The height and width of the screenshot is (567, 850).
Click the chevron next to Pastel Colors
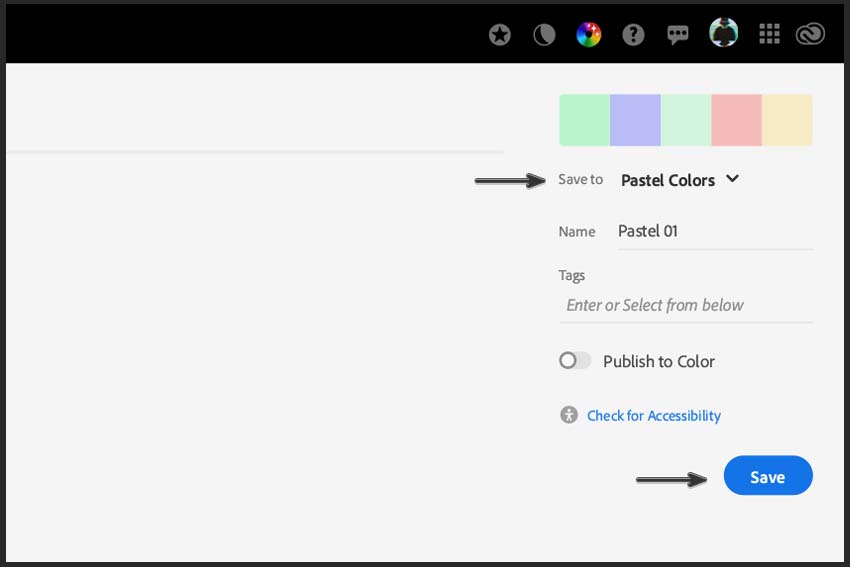[x=732, y=179]
